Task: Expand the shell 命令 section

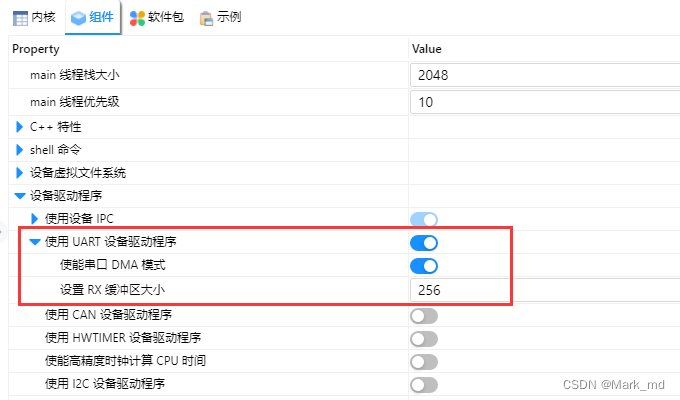Action: 20,150
